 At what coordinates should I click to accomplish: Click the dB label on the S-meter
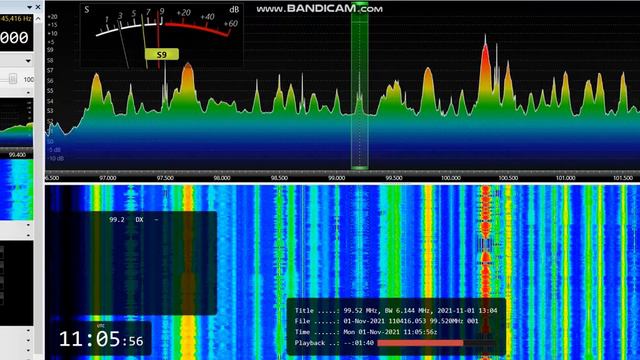[234, 9]
